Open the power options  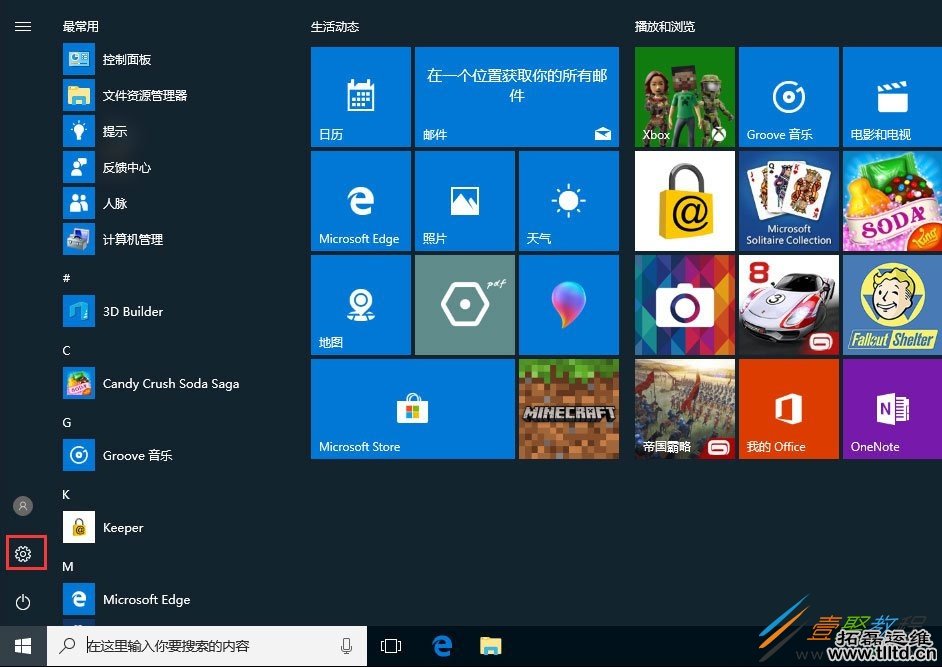click(x=23, y=602)
